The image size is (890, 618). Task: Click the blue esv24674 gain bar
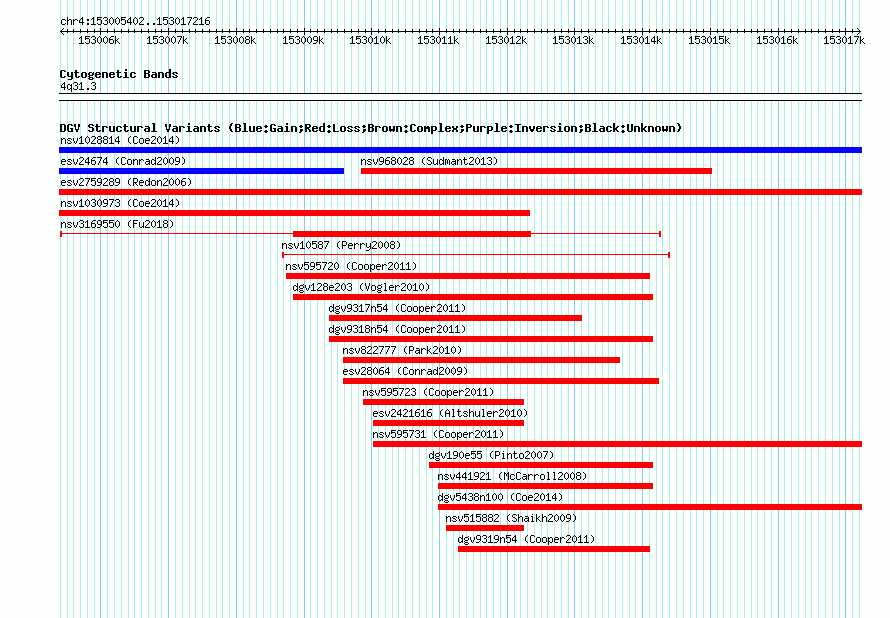pyautogui.click(x=201, y=171)
